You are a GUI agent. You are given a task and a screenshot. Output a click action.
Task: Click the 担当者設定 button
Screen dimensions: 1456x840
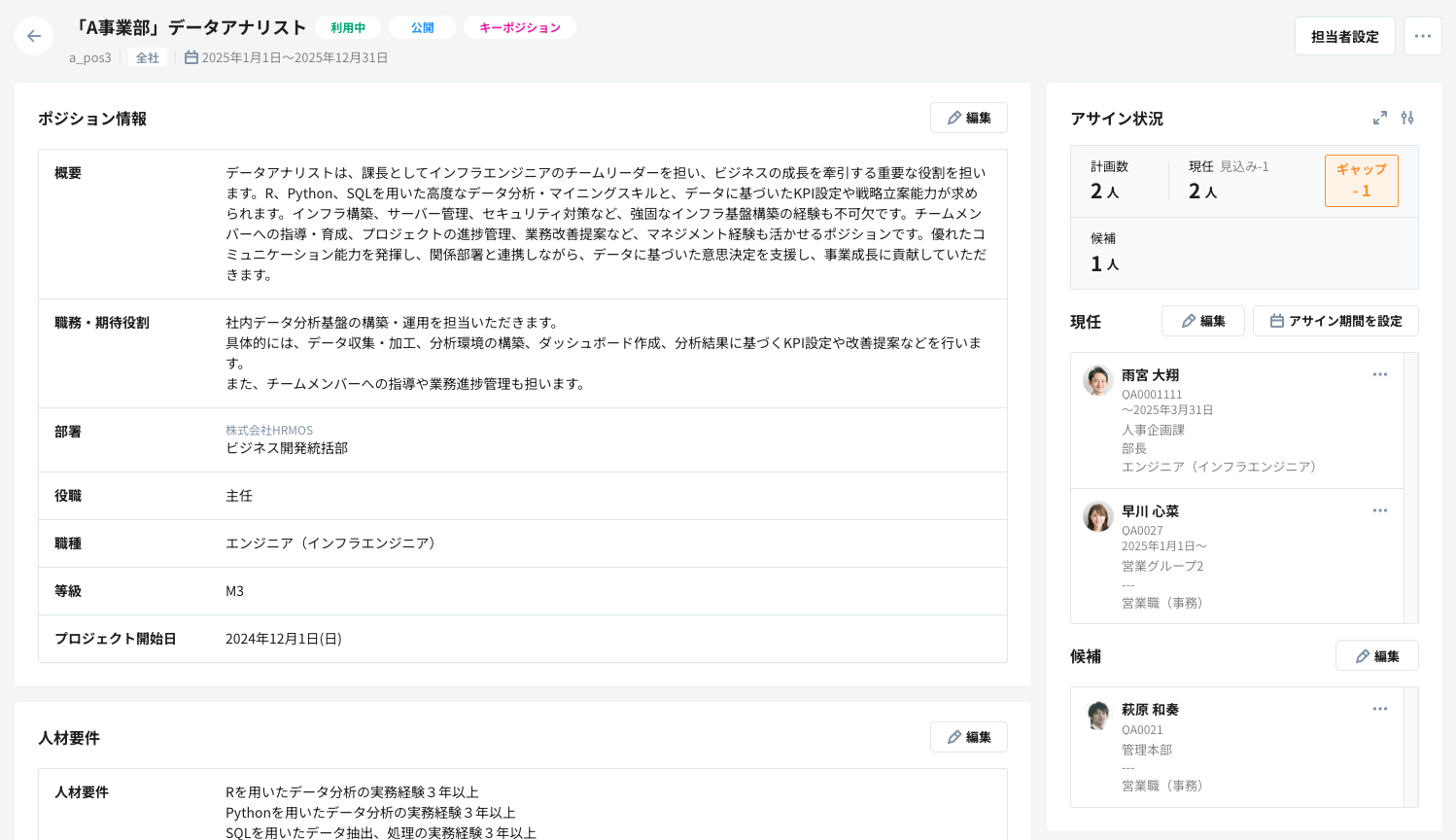point(1344,36)
